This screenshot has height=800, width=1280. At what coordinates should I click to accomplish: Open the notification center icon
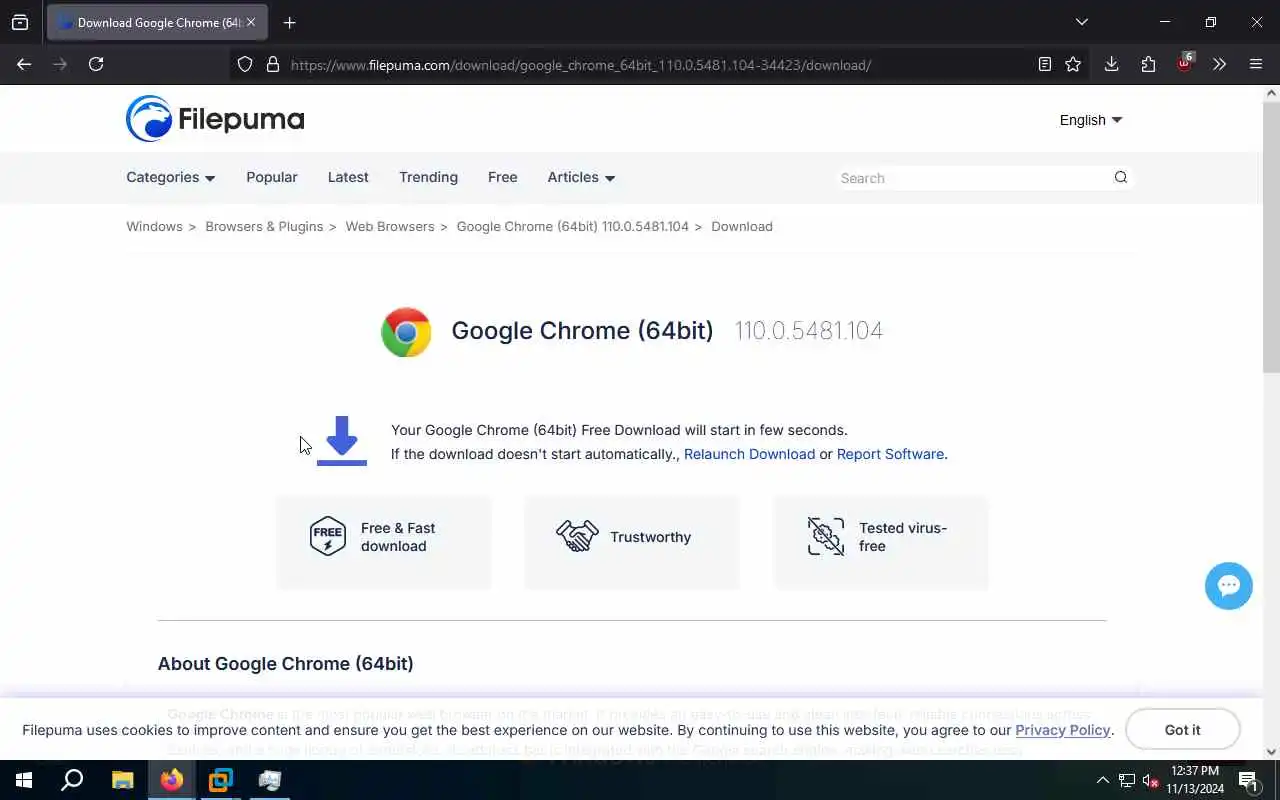click(1249, 781)
